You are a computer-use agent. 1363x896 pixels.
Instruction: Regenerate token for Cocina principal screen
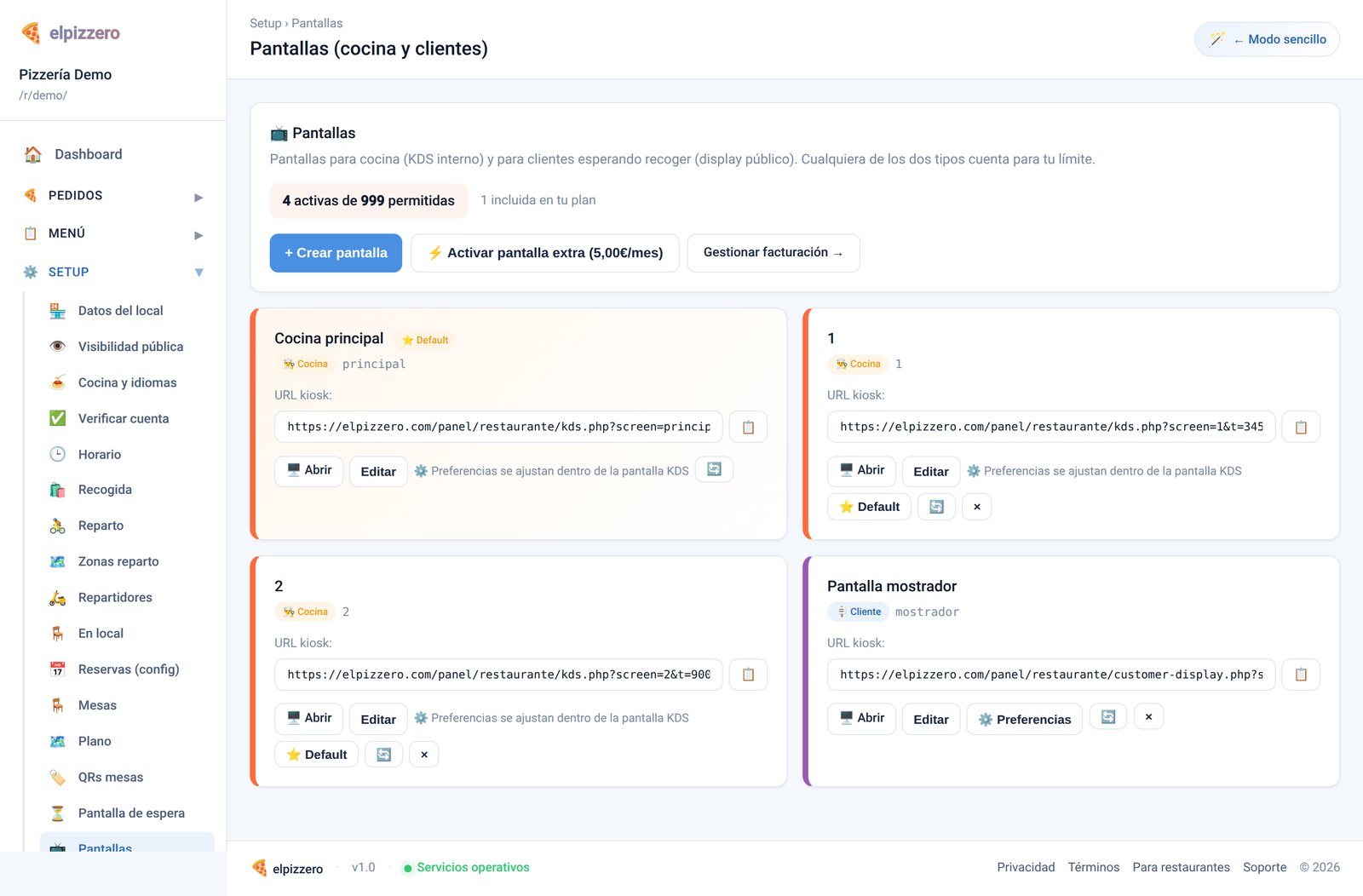point(714,469)
